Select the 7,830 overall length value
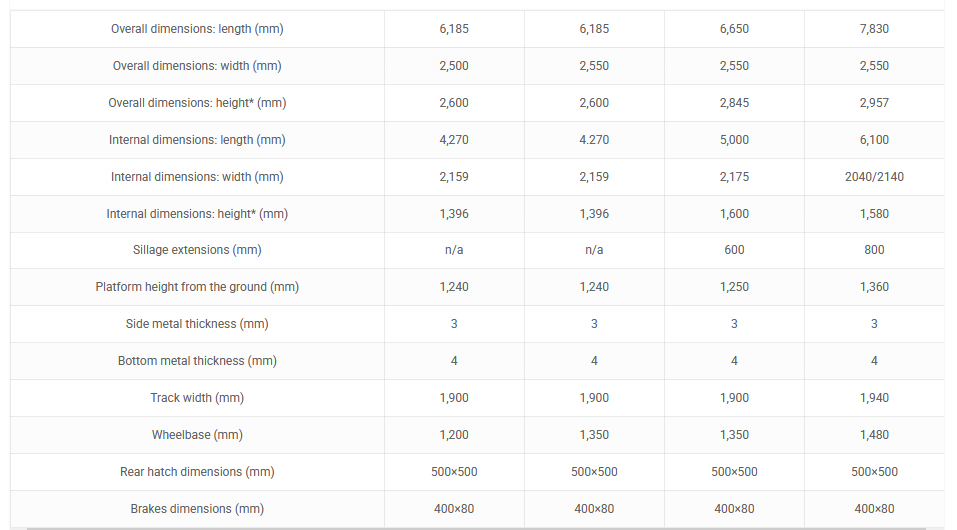The image size is (957, 530). [874, 29]
